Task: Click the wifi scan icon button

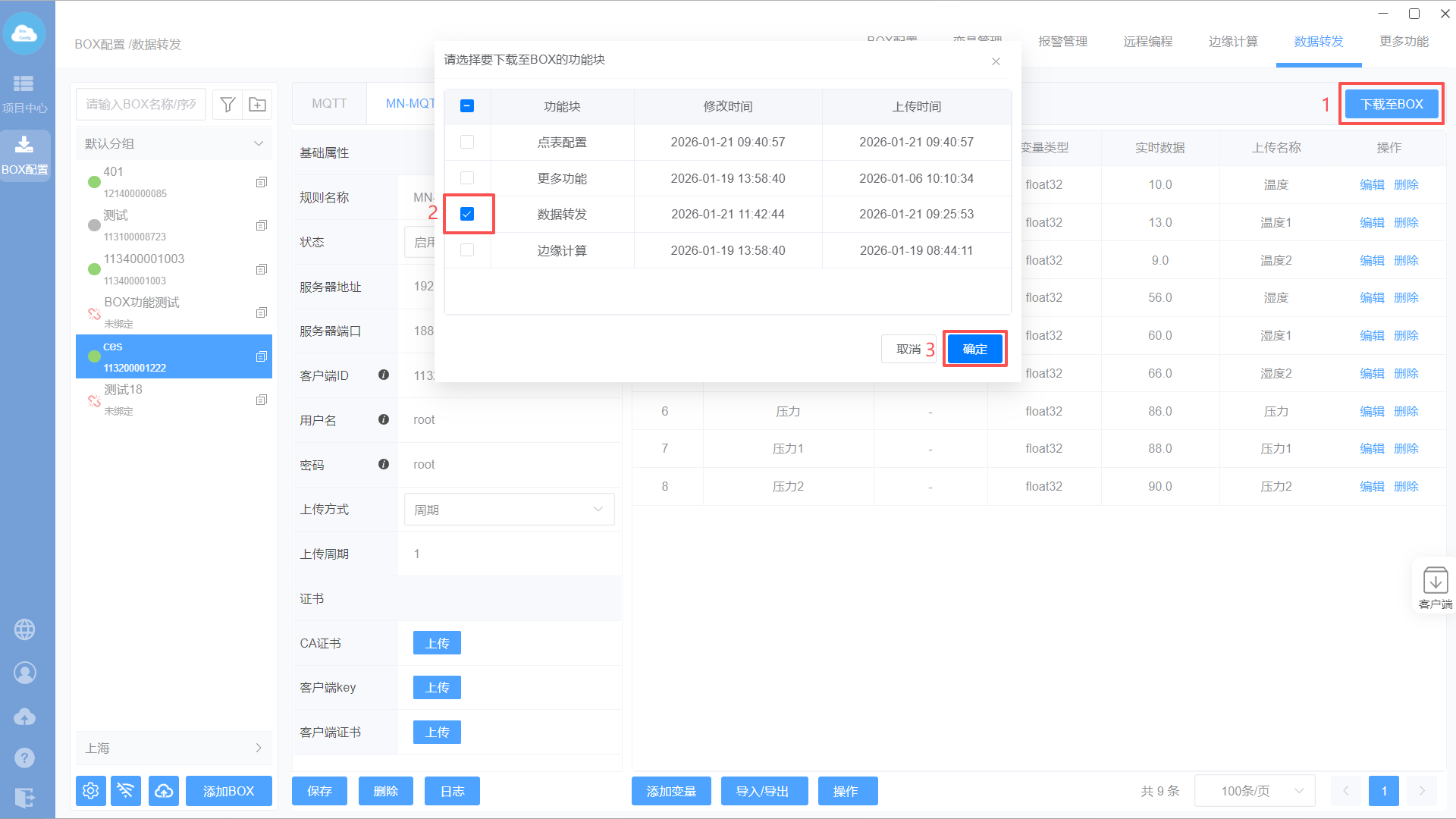Action: tap(126, 791)
